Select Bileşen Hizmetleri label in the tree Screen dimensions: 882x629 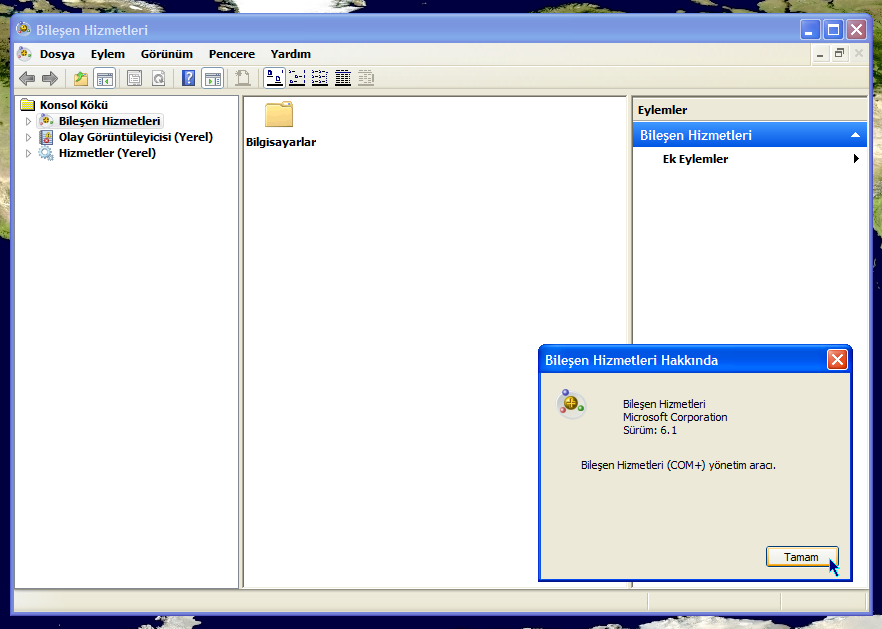(110, 121)
